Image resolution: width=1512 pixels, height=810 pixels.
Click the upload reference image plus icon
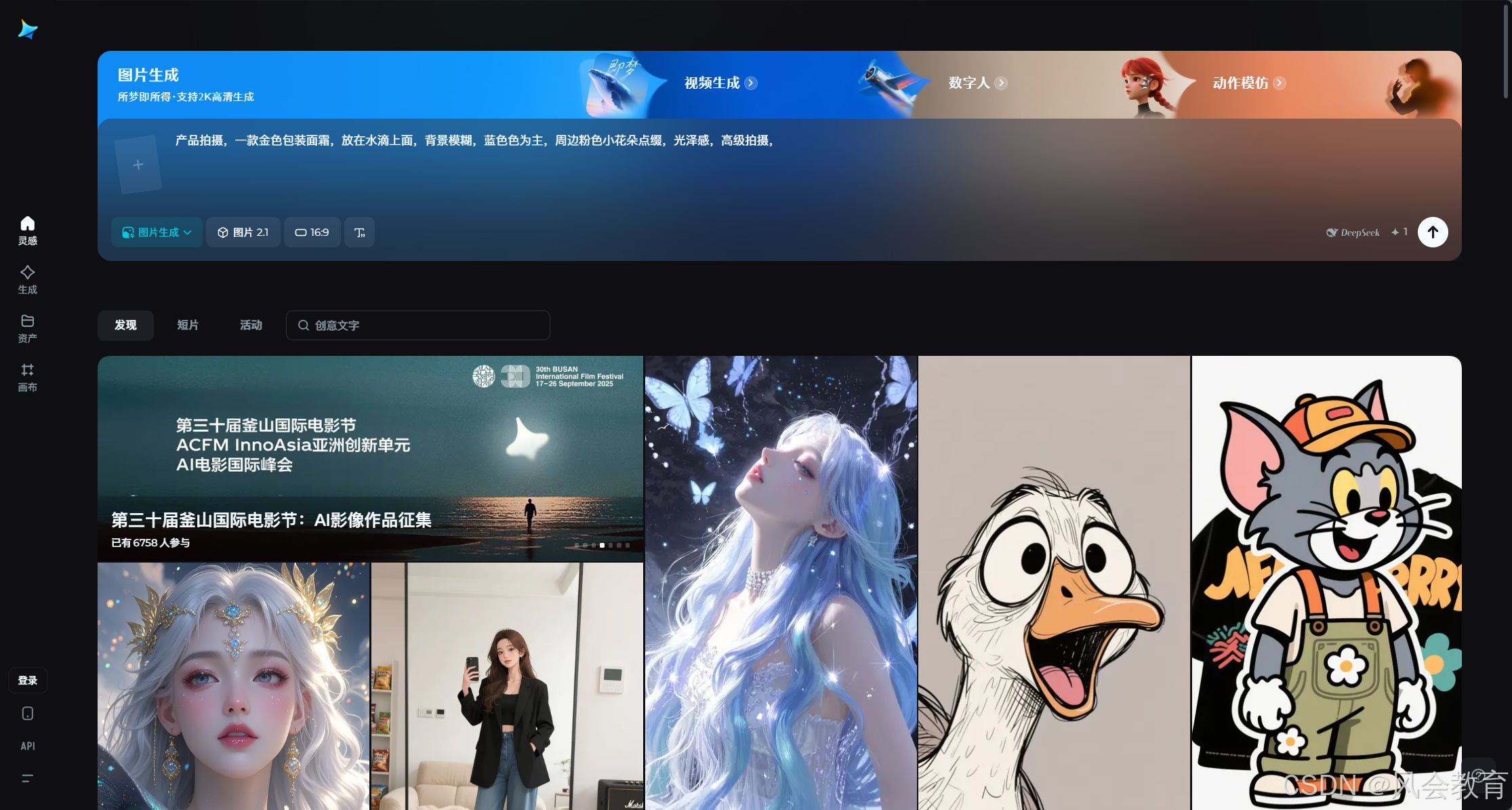pyautogui.click(x=138, y=164)
